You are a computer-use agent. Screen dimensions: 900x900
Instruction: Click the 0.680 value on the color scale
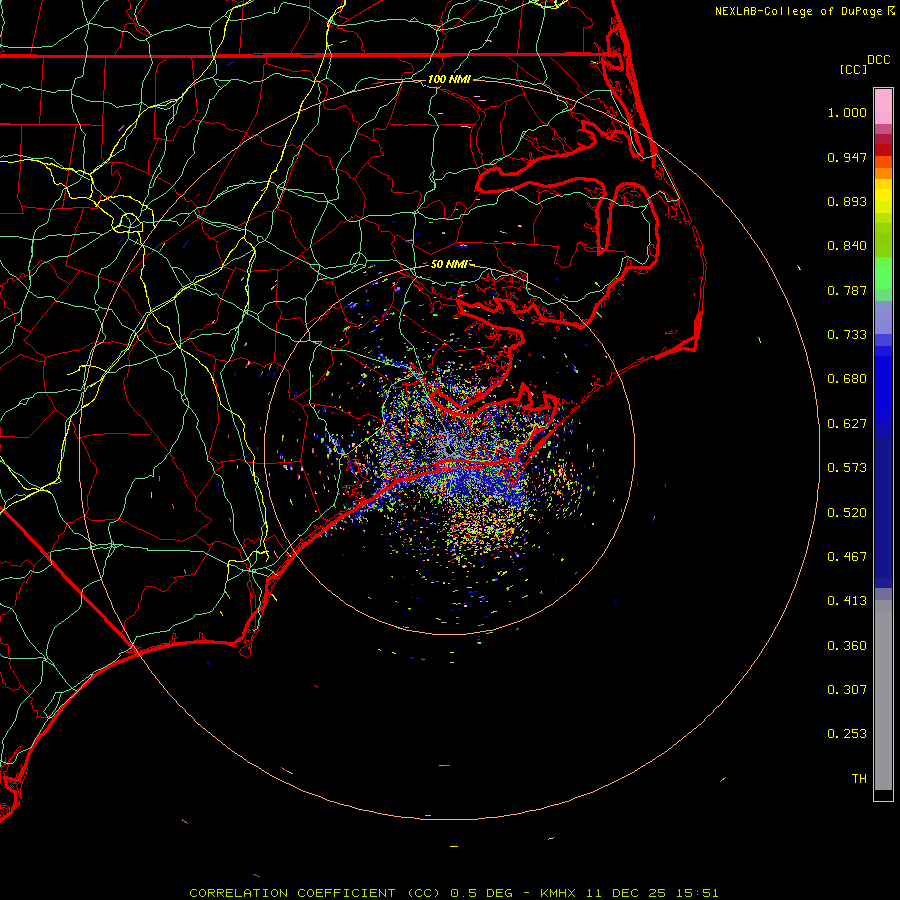847,379
